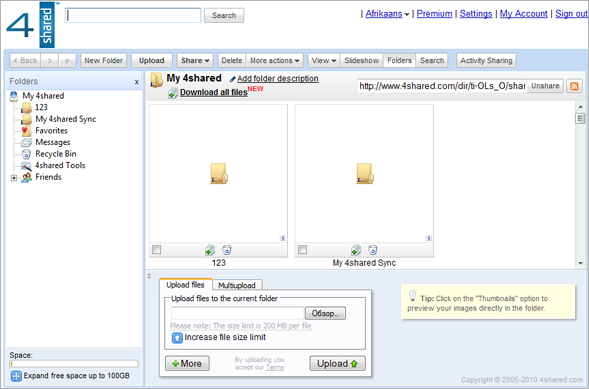Click the up-level arrow toolbar button
Image resolution: width=589 pixels, height=389 pixels.
tap(67, 60)
